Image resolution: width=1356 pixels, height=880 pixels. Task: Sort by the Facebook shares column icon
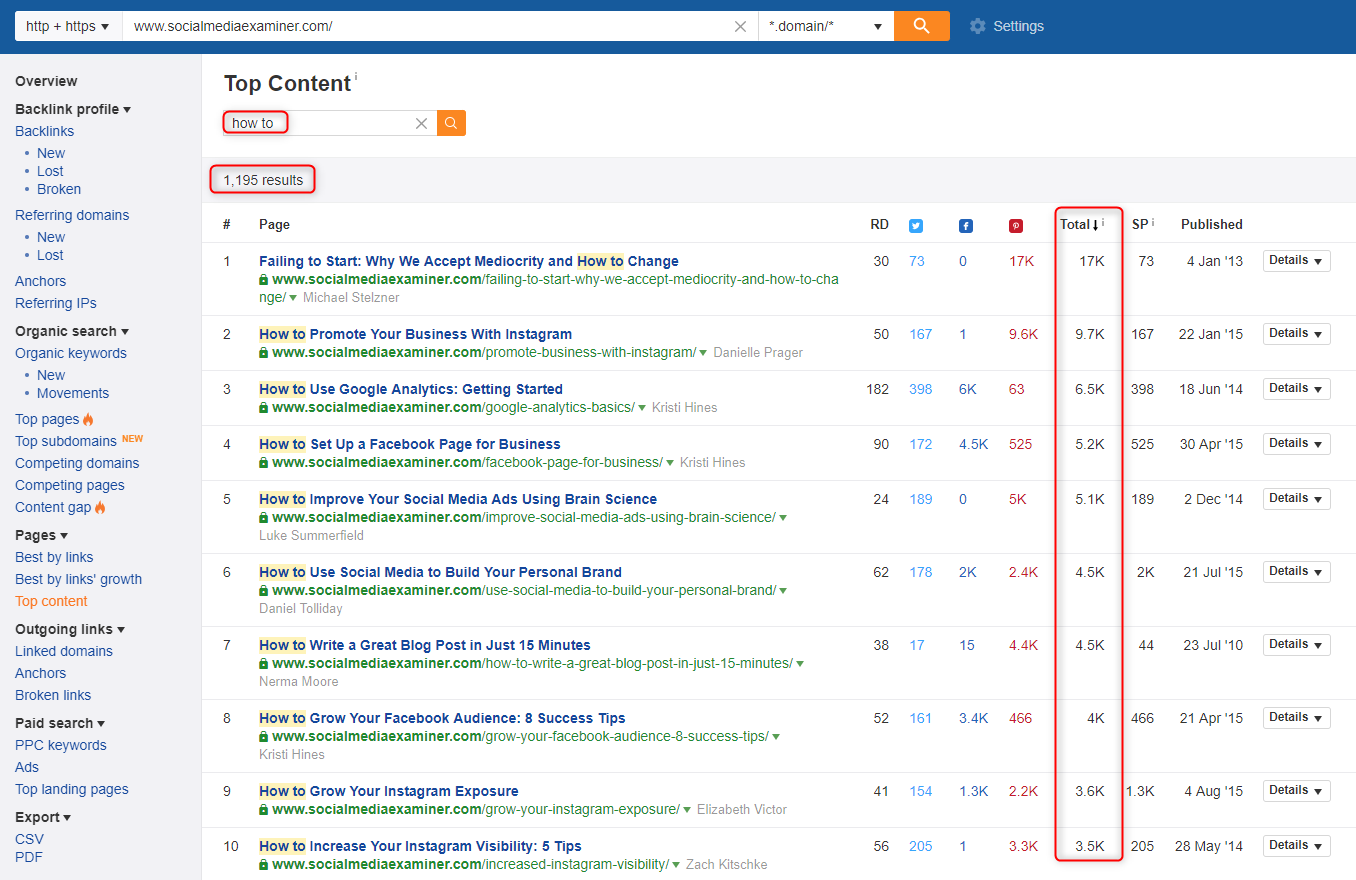pyautogui.click(x=966, y=225)
